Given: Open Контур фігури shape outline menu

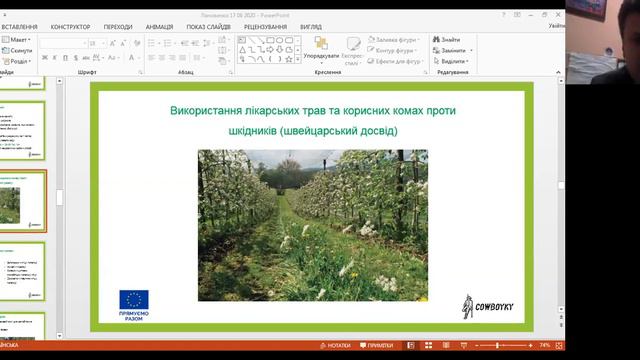Looking at the screenshot, I should (x=392, y=50).
